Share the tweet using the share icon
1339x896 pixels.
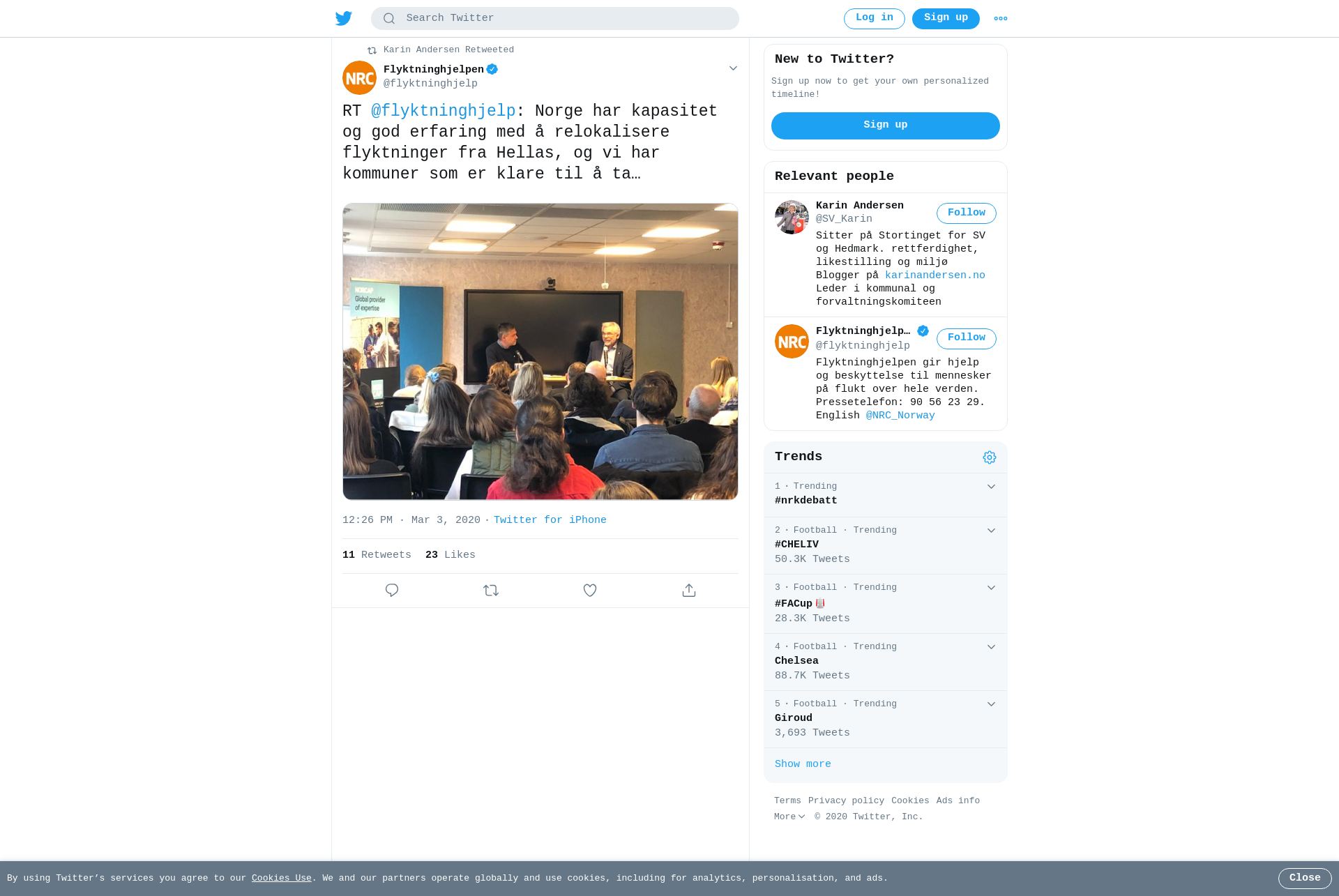(689, 591)
